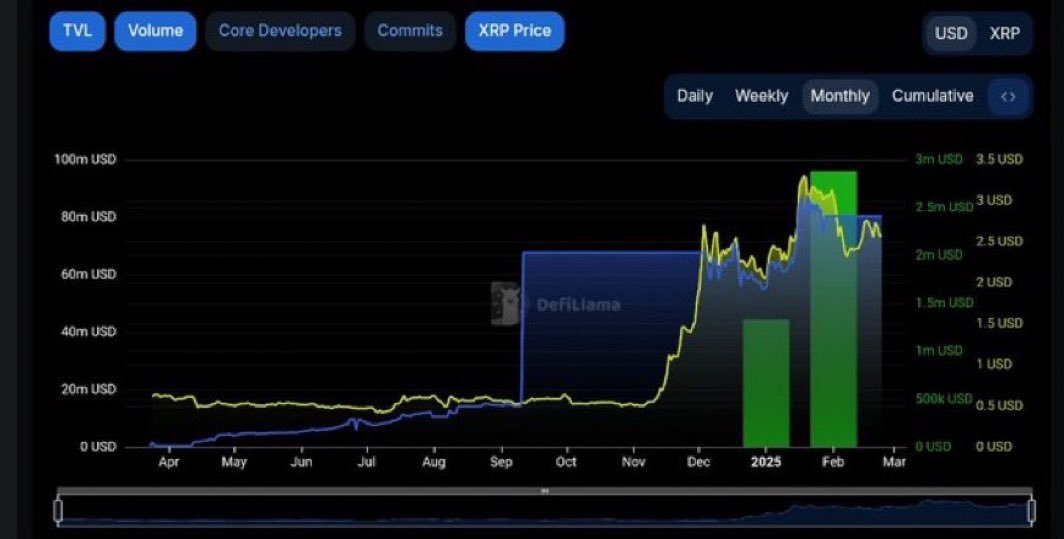
Task: Select the Daily interval tab
Action: click(695, 96)
